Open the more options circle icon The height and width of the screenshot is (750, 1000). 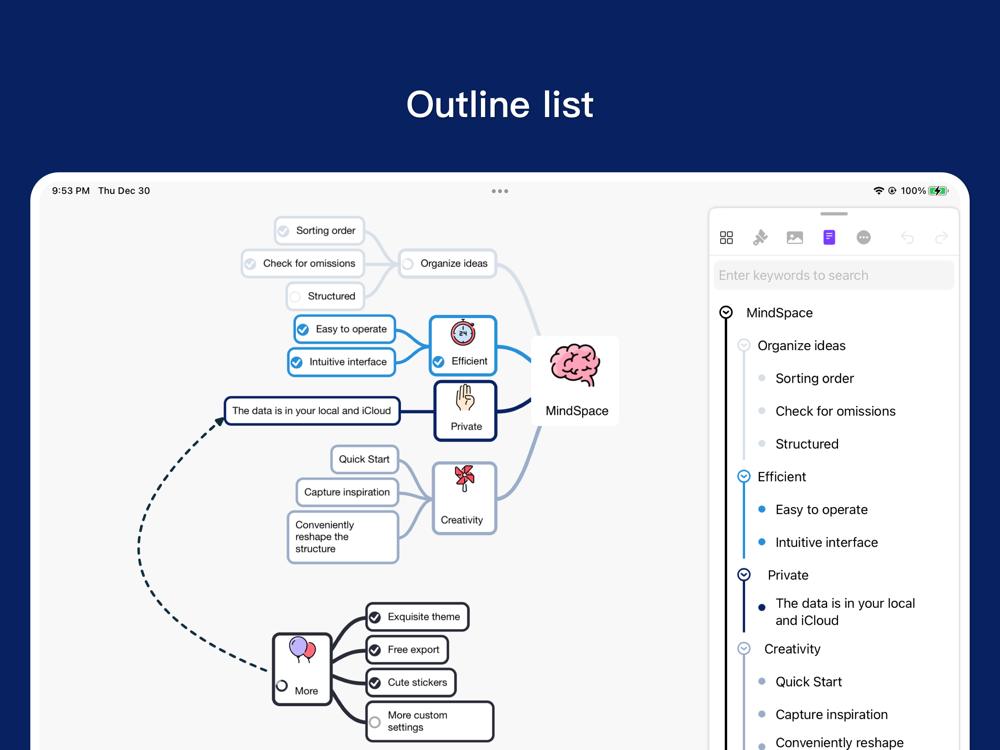(864, 238)
